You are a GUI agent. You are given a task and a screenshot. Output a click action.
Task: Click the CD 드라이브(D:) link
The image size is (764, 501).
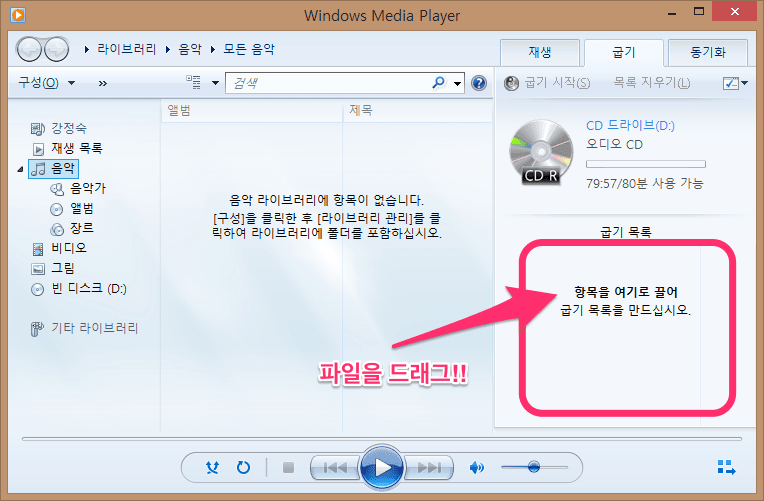point(630,125)
